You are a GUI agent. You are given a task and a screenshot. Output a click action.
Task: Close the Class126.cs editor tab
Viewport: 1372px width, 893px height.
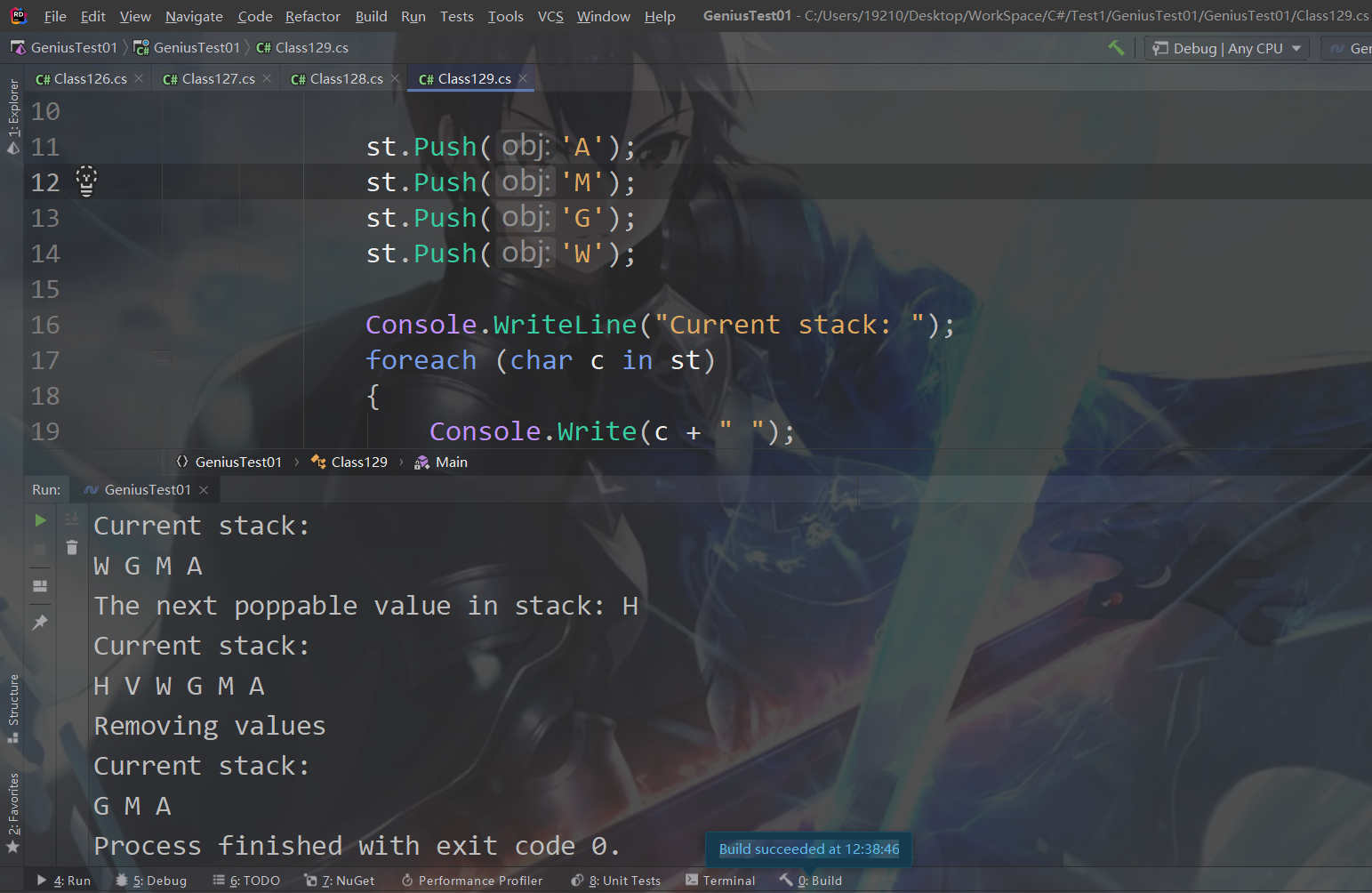click(139, 78)
